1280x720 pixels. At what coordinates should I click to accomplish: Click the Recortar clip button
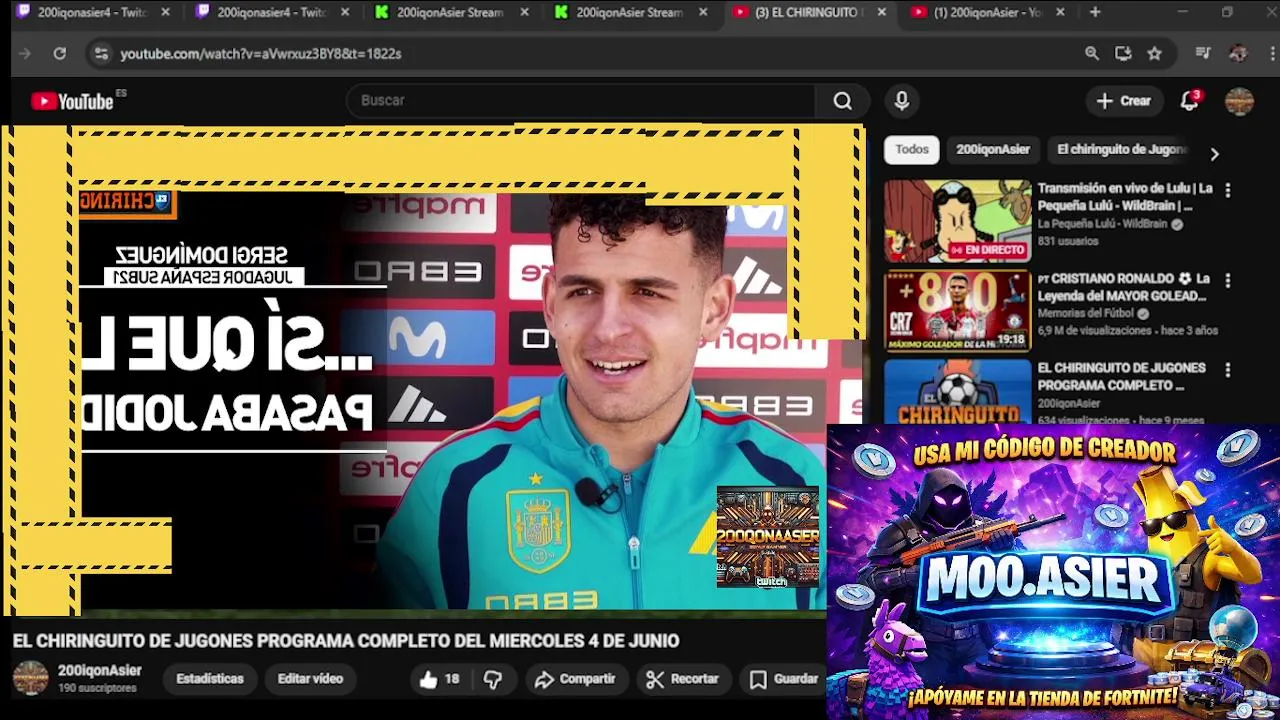[683, 679]
